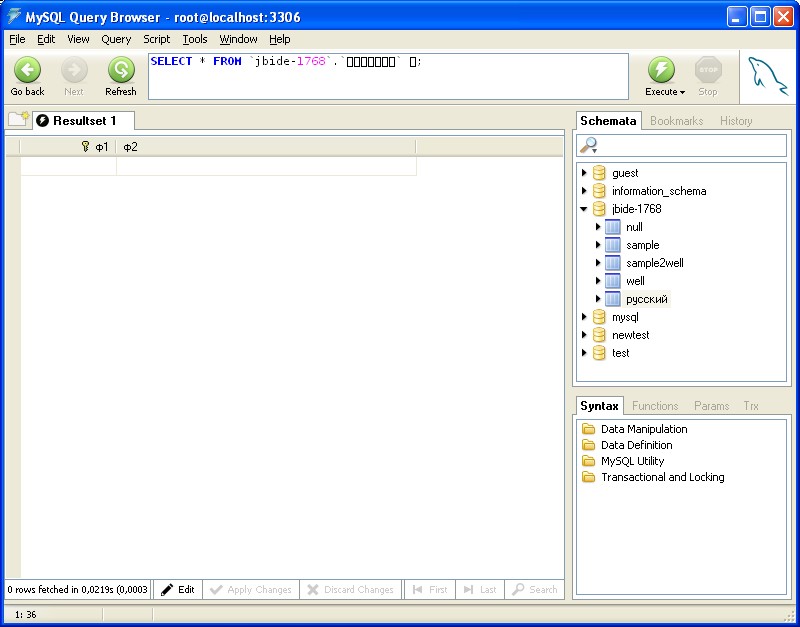Select the null table icon
The height and width of the screenshot is (627, 800).
[613, 227]
